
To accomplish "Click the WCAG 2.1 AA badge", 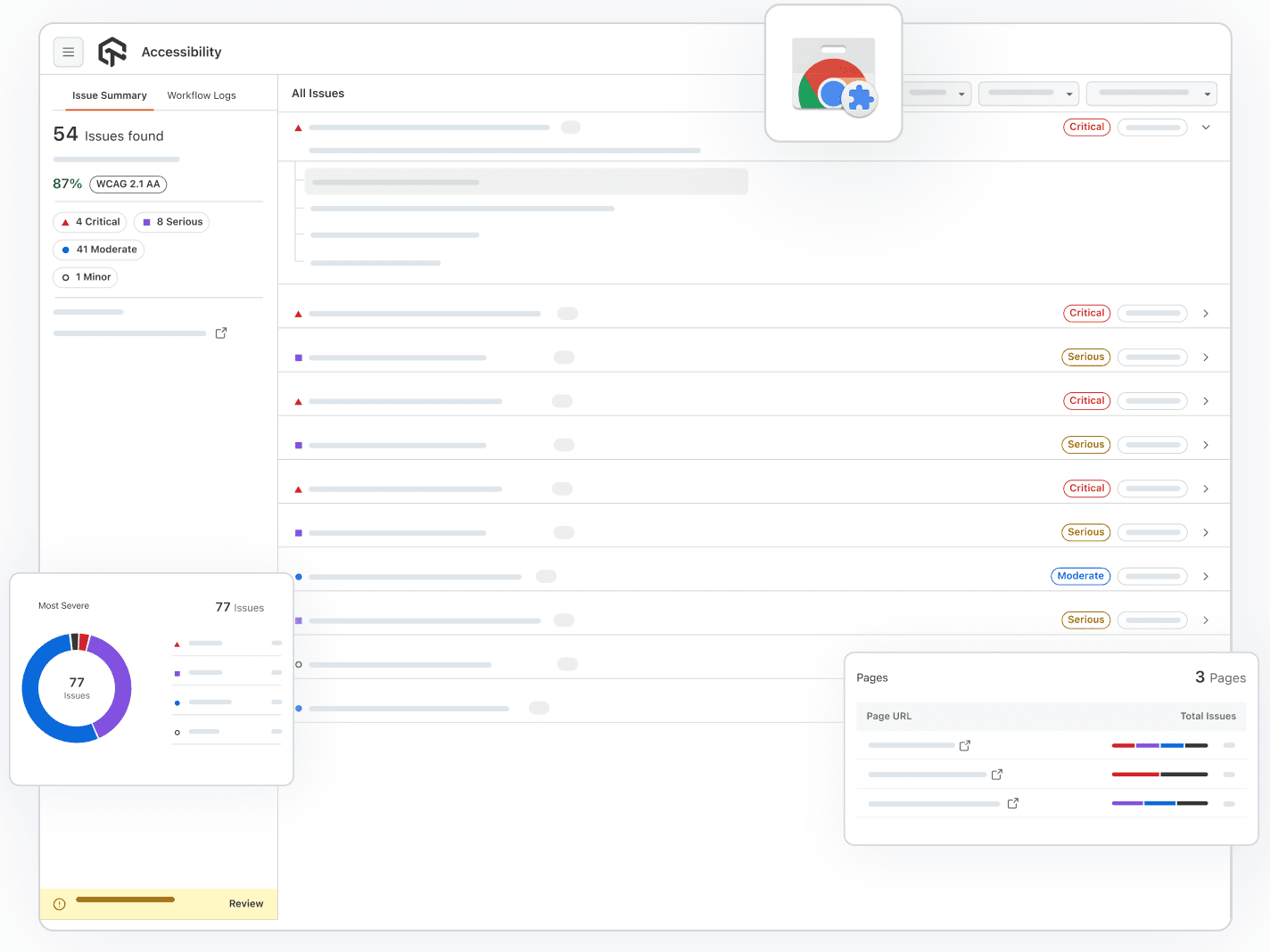I will [x=128, y=185].
